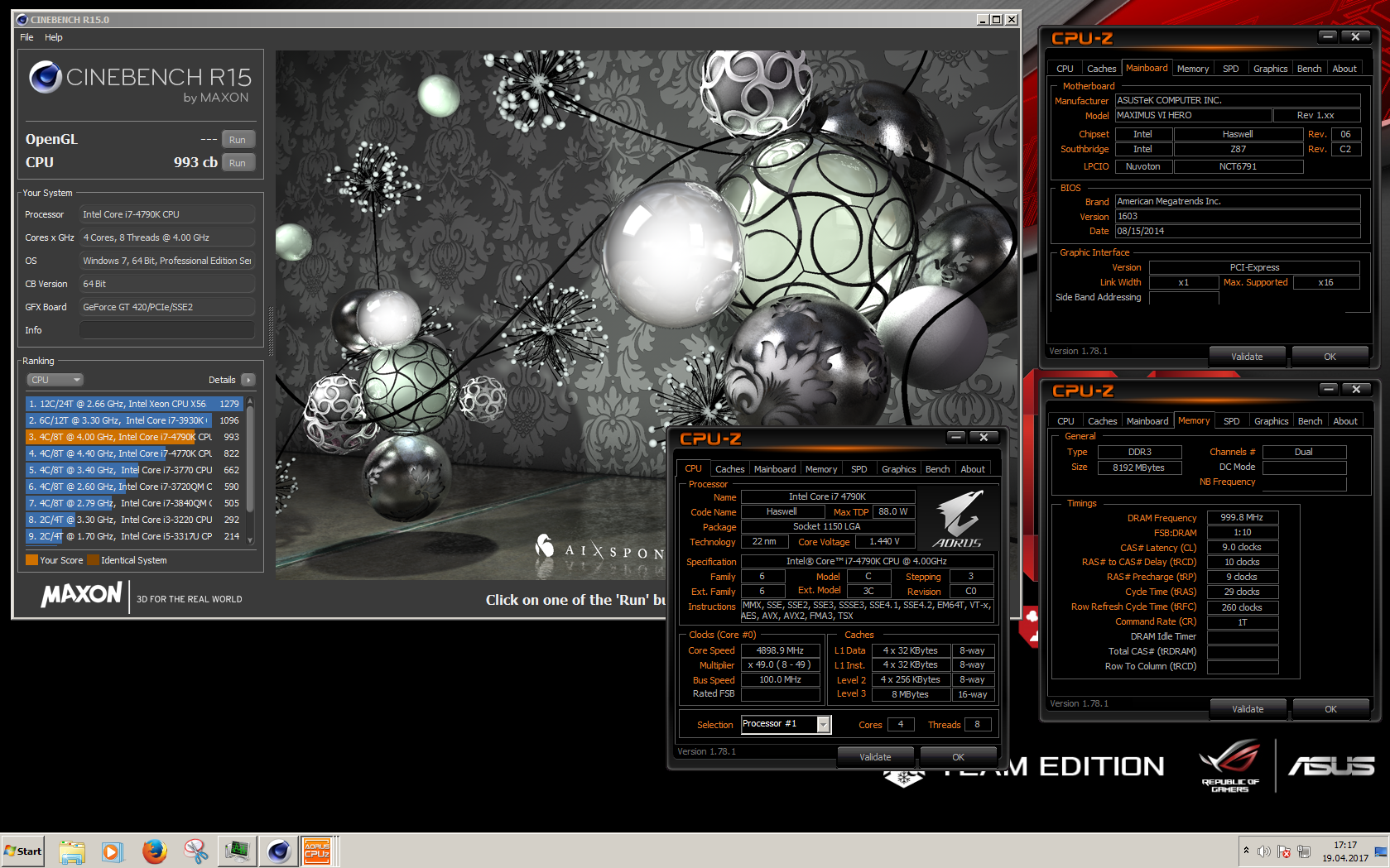Viewport: 1390px width, 868px height.
Task: Click the orange Your Score legend swatch
Action: 31,560
